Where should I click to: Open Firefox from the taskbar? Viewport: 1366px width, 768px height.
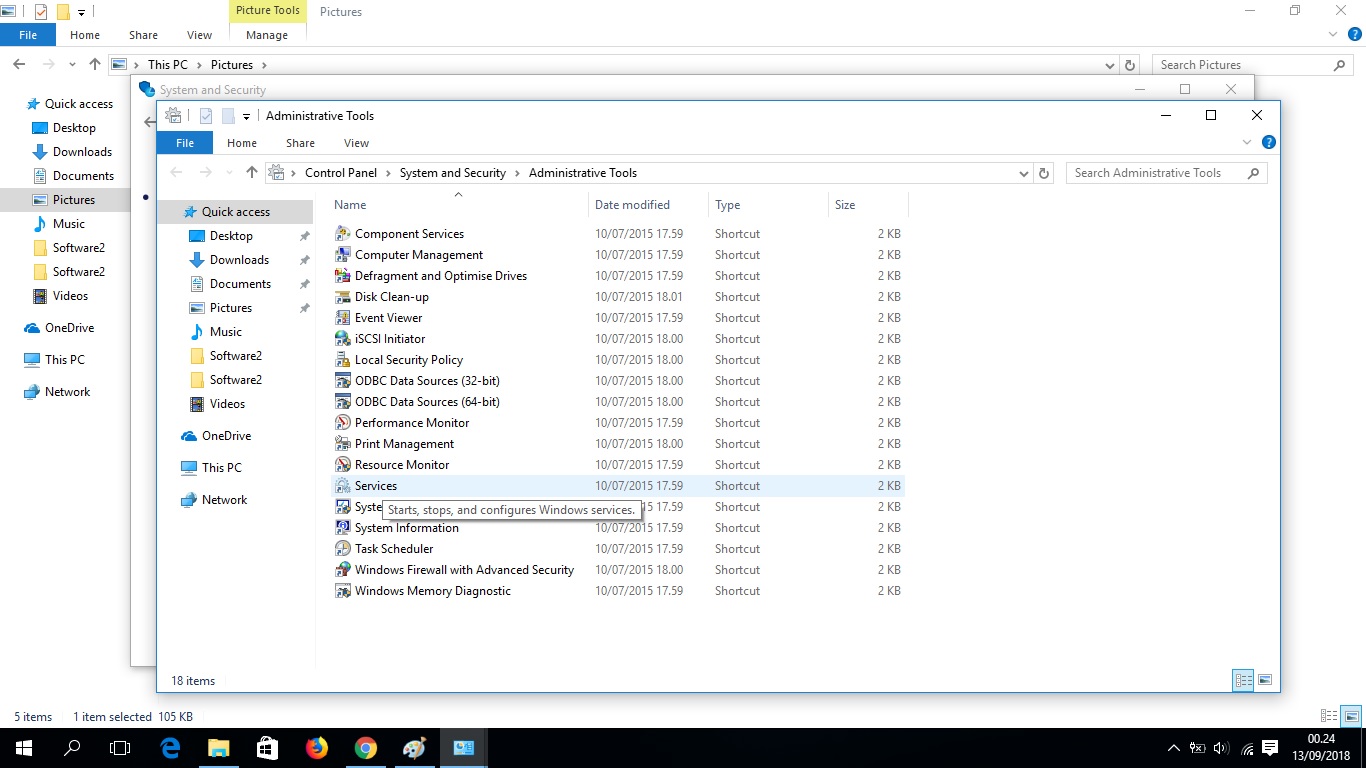point(317,748)
